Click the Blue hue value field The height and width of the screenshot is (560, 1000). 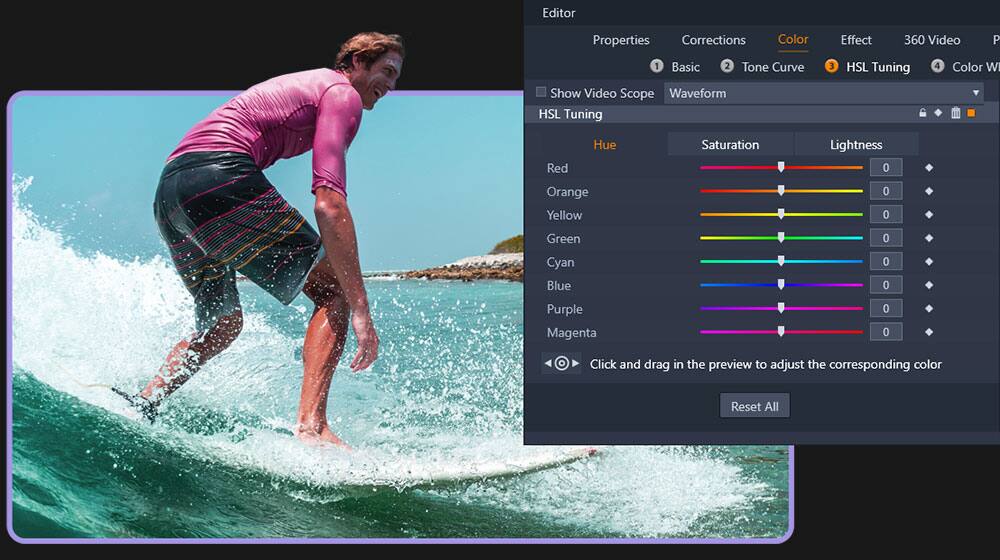(x=885, y=285)
